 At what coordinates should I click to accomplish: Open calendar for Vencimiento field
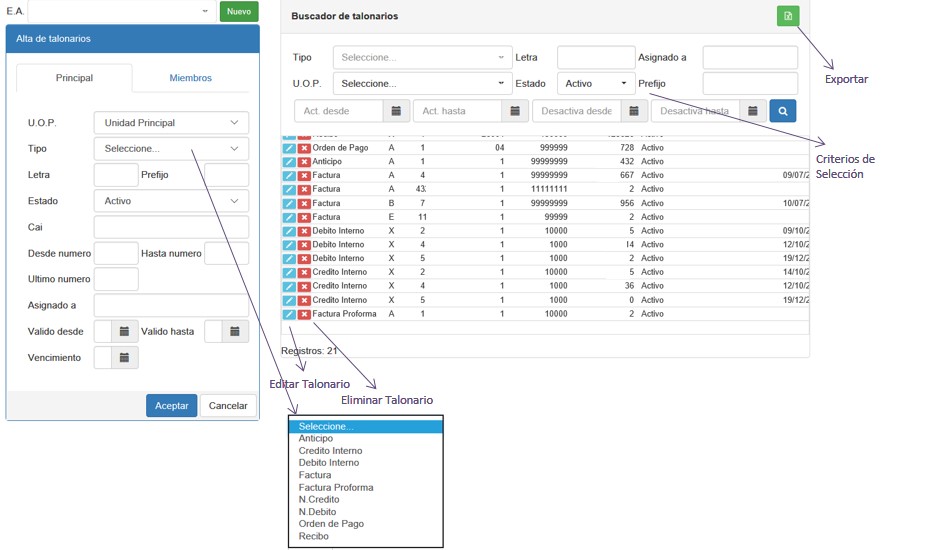click(x=125, y=357)
